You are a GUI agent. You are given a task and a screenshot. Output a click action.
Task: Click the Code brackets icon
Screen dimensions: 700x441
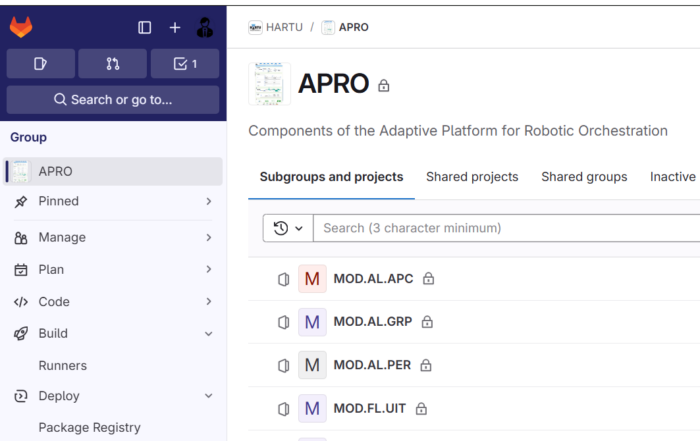click(x=21, y=302)
